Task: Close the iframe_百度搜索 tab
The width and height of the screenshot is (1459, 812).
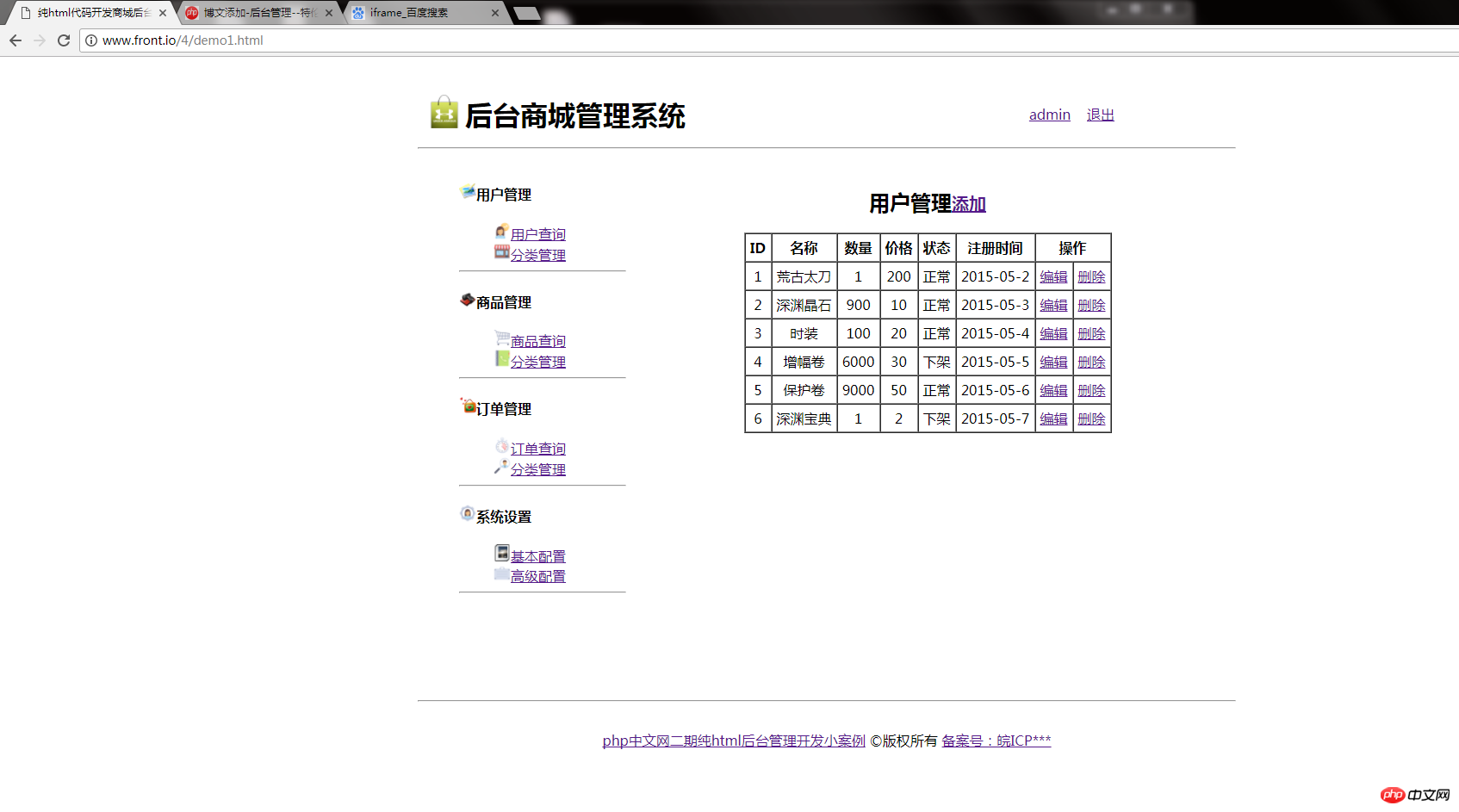Action: click(x=495, y=13)
